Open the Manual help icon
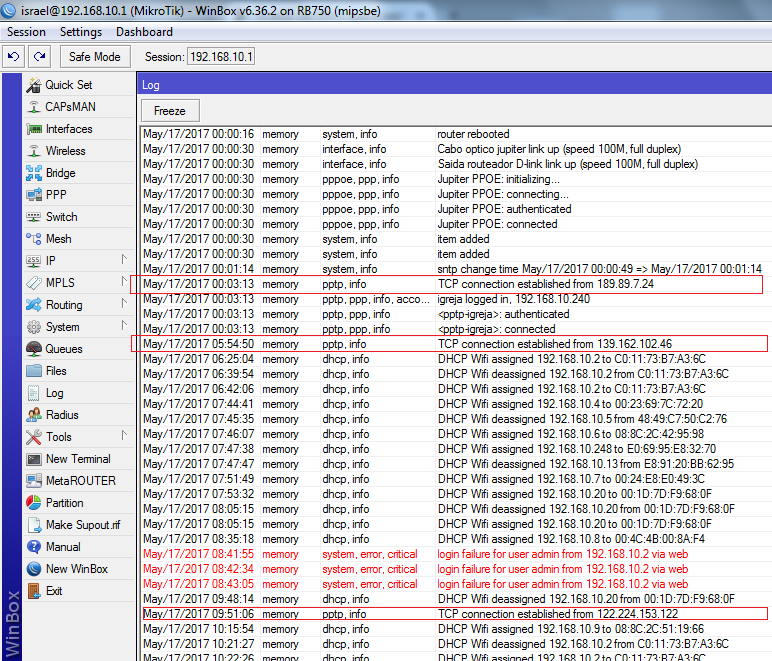Image resolution: width=772 pixels, height=661 pixels. pos(34,547)
